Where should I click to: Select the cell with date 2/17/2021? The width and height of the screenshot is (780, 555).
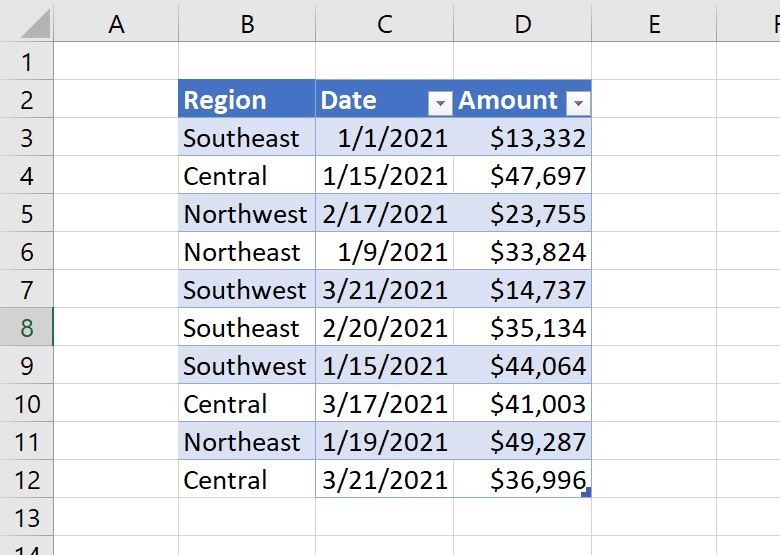(384, 214)
